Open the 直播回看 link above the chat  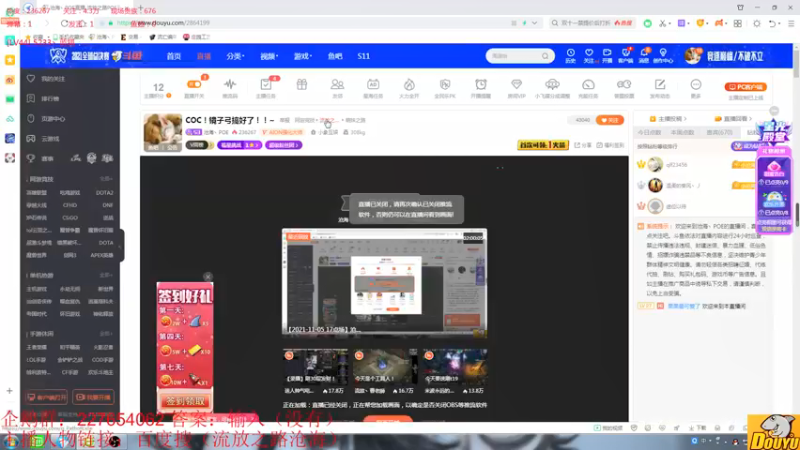pos(734,119)
